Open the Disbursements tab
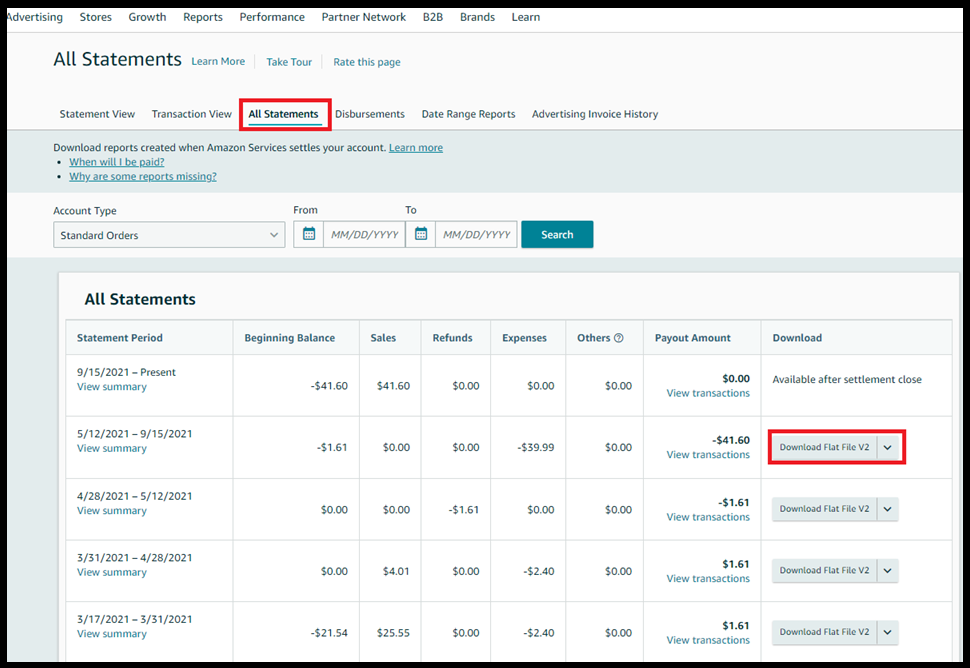 [370, 114]
